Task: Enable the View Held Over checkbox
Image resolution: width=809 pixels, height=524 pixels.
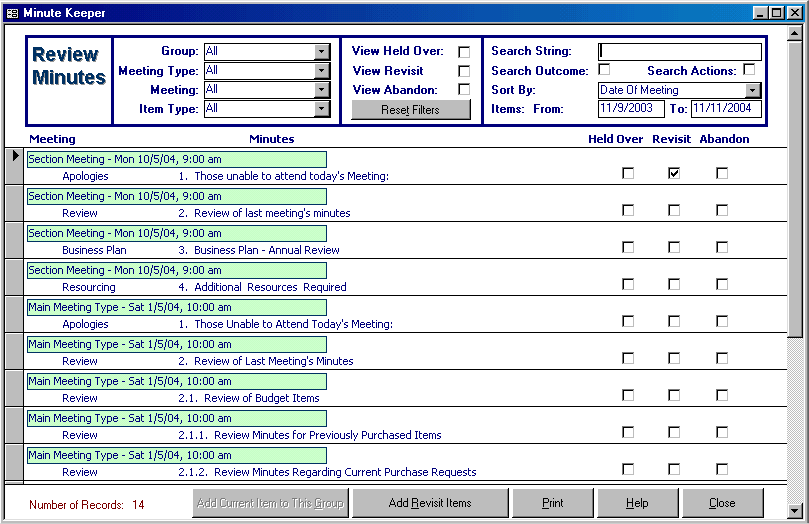Action: [x=463, y=52]
